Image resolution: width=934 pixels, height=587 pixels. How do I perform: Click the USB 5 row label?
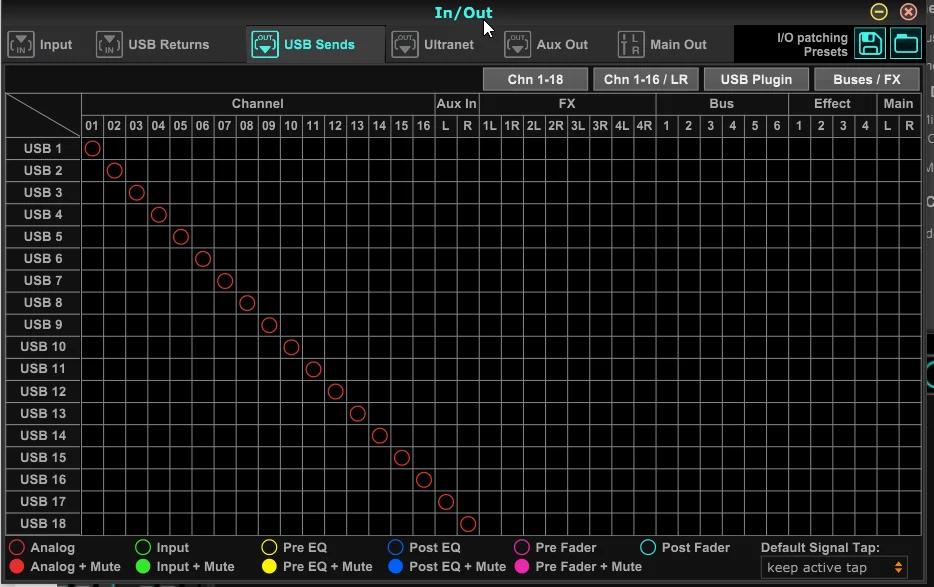43,236
